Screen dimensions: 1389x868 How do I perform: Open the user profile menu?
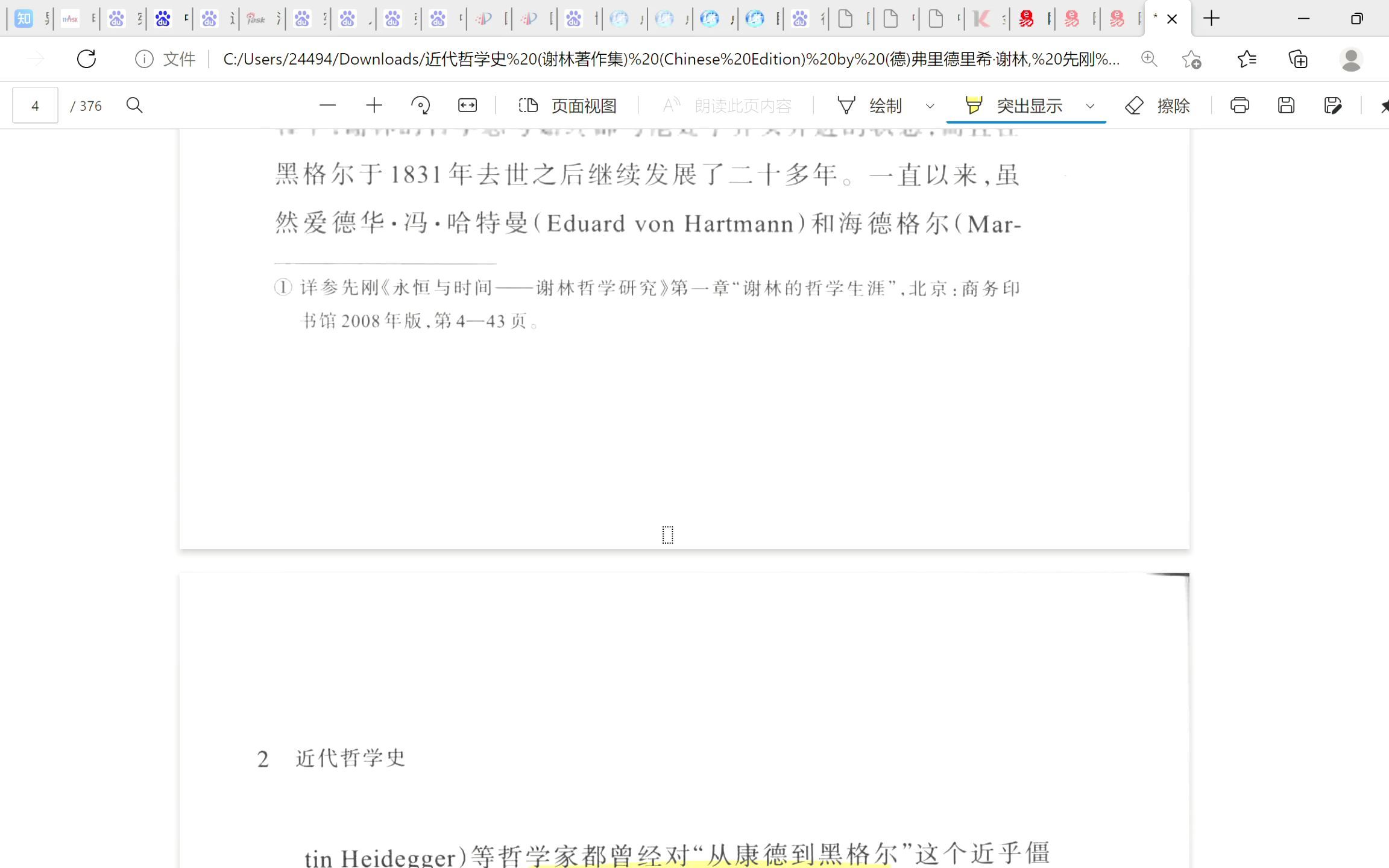pos(1351,59)
